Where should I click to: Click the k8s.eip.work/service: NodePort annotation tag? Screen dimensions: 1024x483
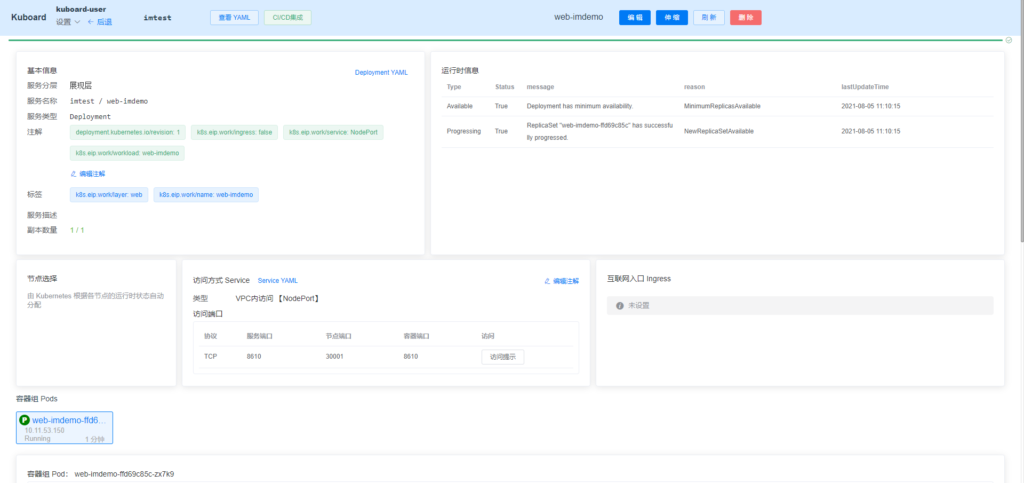tap(333, 132)
